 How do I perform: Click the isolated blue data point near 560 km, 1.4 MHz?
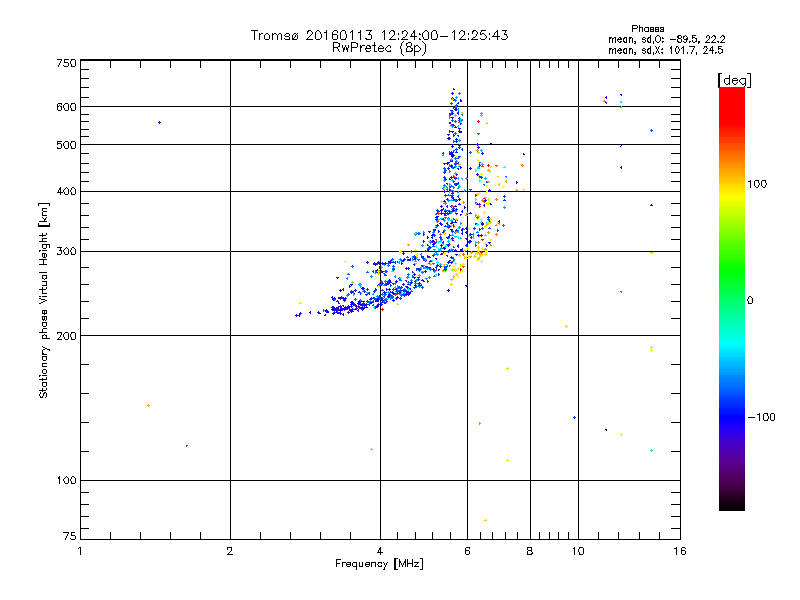160,122
